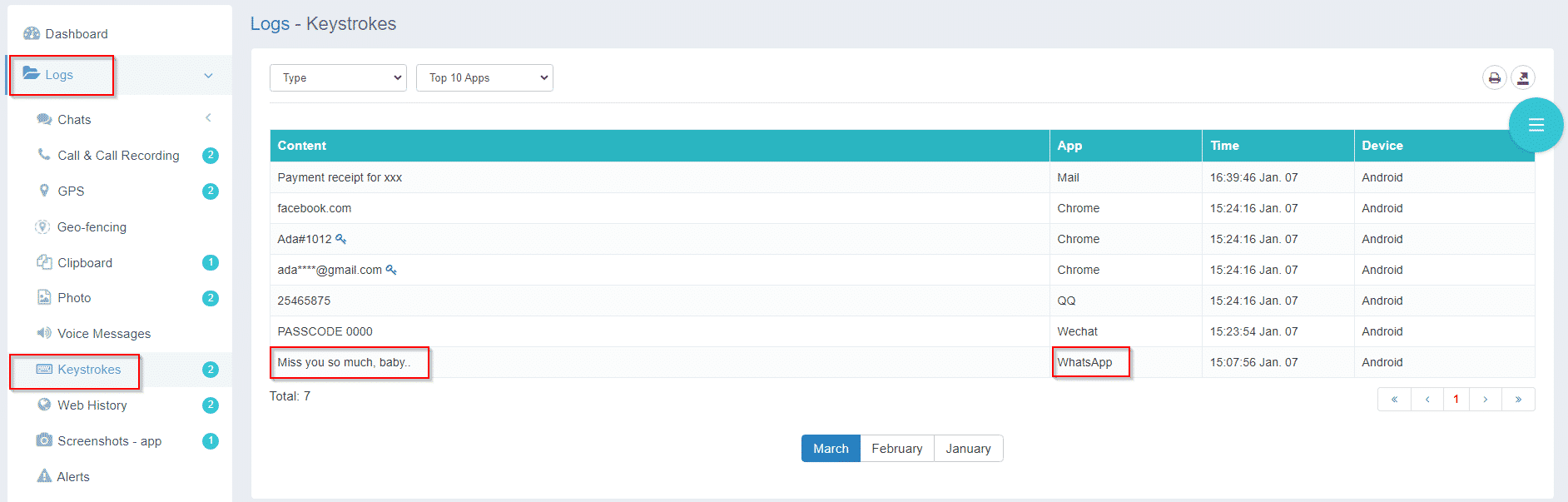Open Call & Call Recording logs
The width and height of the screenshot is (1568, 502).
point(118,156)
